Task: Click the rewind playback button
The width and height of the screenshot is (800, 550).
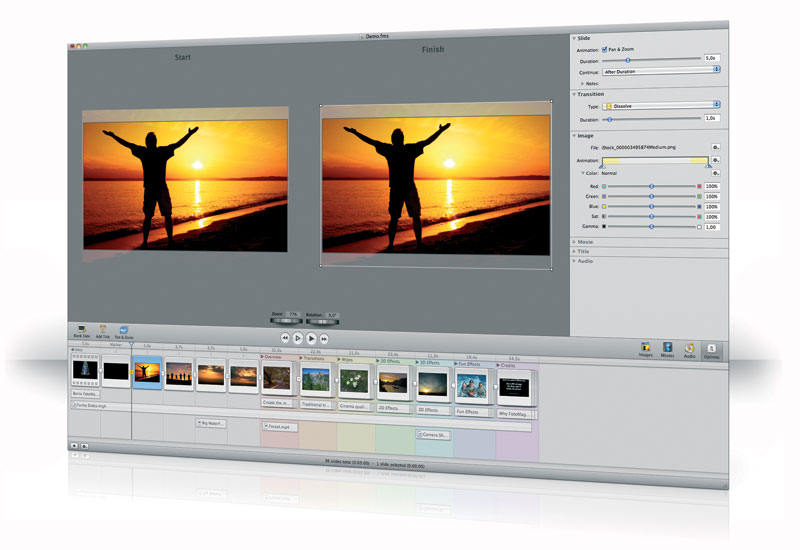Action: point(285,338)
